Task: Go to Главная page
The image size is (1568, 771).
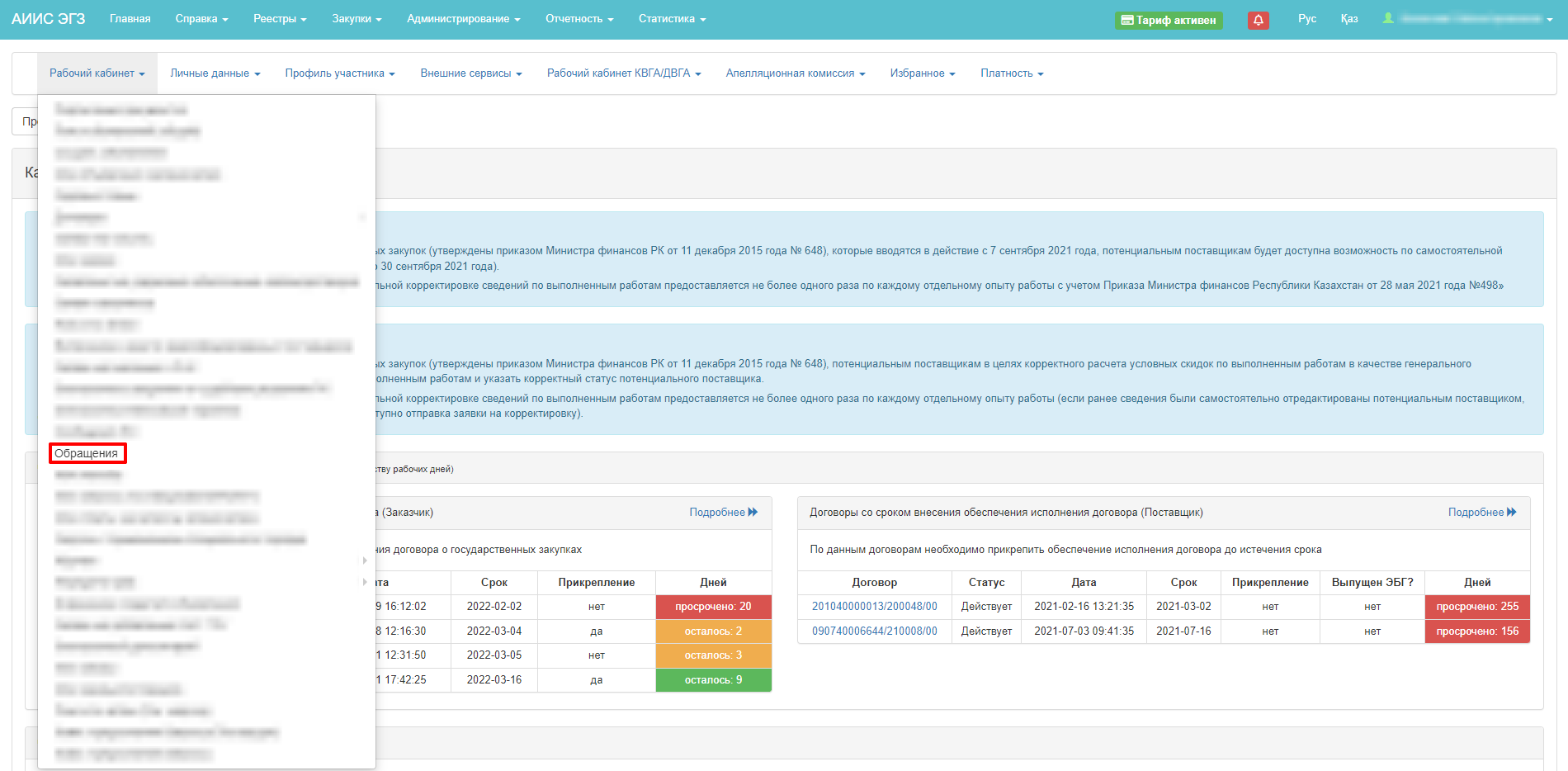Action: click(x=130, y=19)
